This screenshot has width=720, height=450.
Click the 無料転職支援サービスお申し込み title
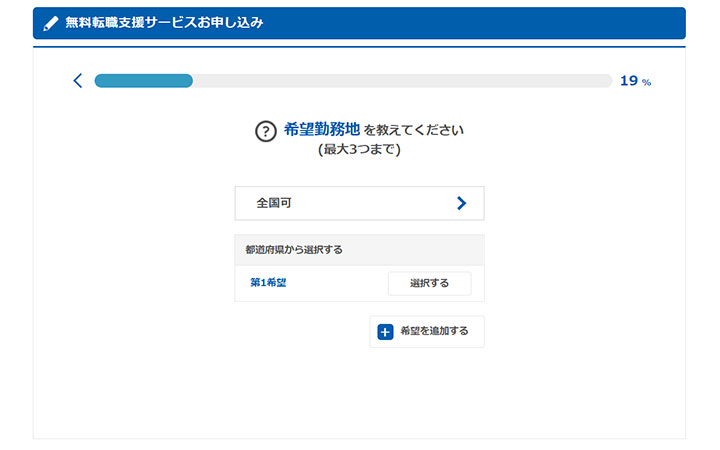pos(164,23)
